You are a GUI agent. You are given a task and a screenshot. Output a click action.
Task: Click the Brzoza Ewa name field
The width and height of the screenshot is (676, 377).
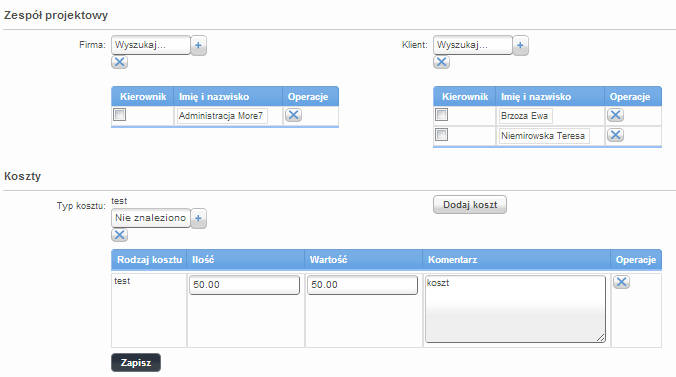(x=526, y=116)
